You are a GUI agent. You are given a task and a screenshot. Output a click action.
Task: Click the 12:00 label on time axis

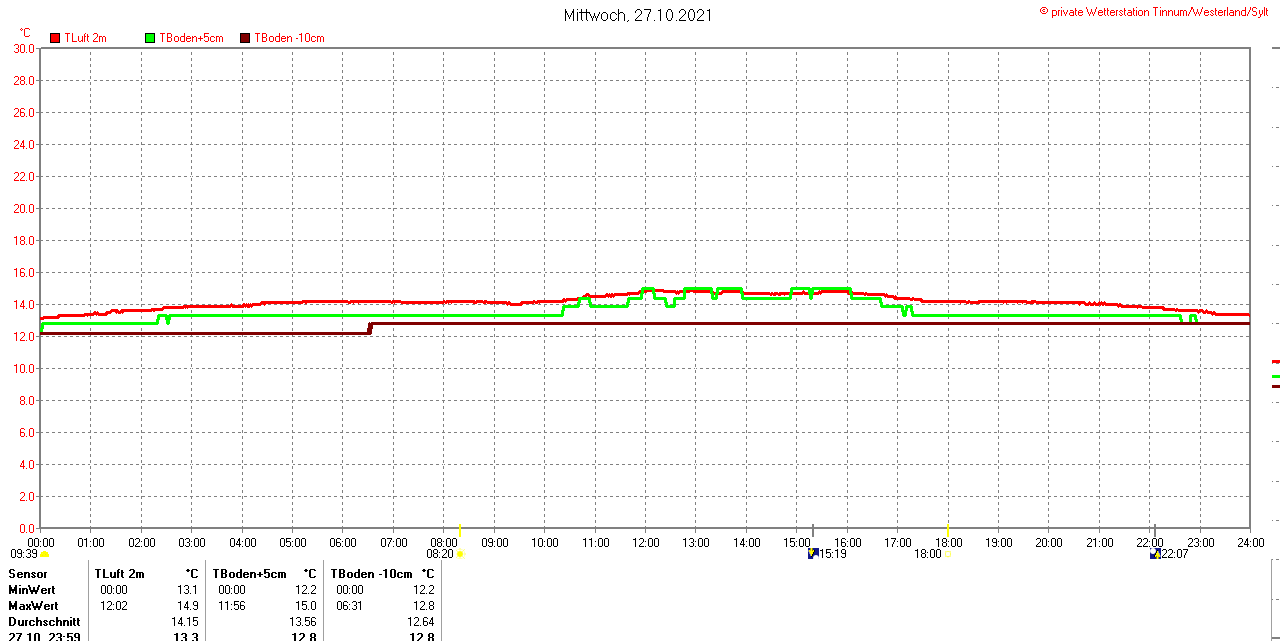[x=646, y=542]
